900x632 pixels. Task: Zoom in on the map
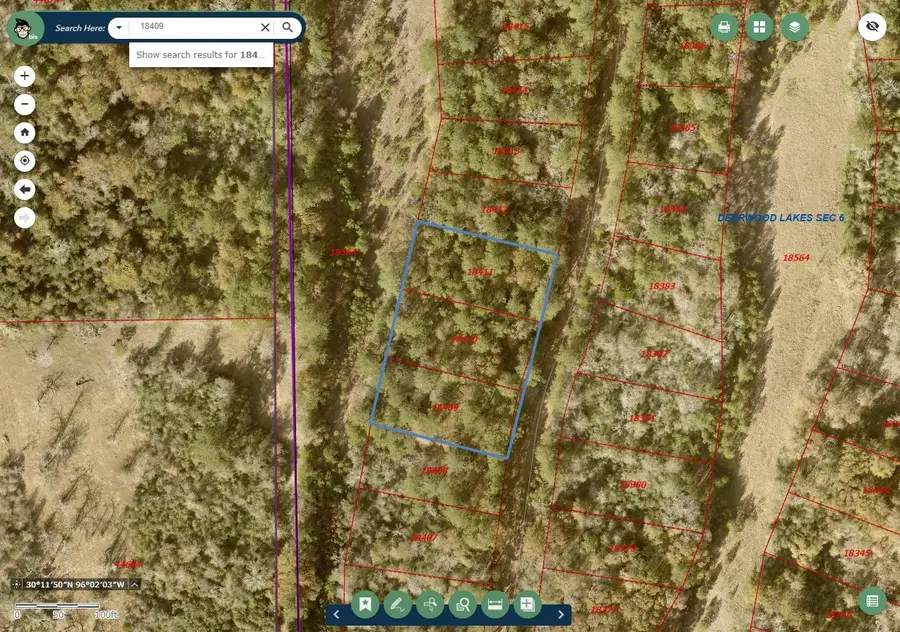click(x=25, y=76)
